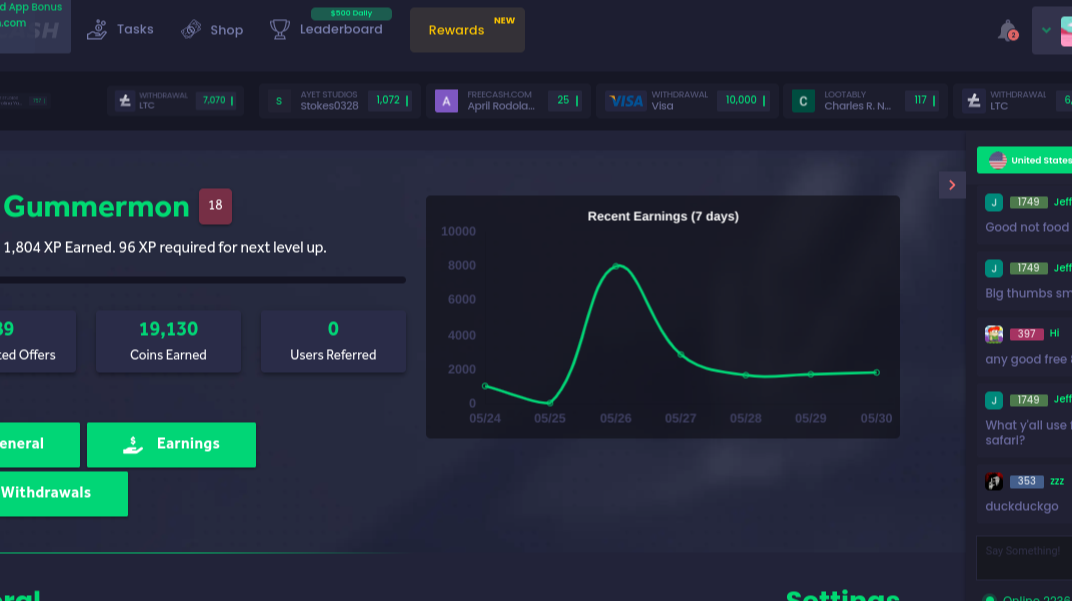Screen dimensions: 1072x601
Task: Open the Shop page
Action: tap(212, 29)
